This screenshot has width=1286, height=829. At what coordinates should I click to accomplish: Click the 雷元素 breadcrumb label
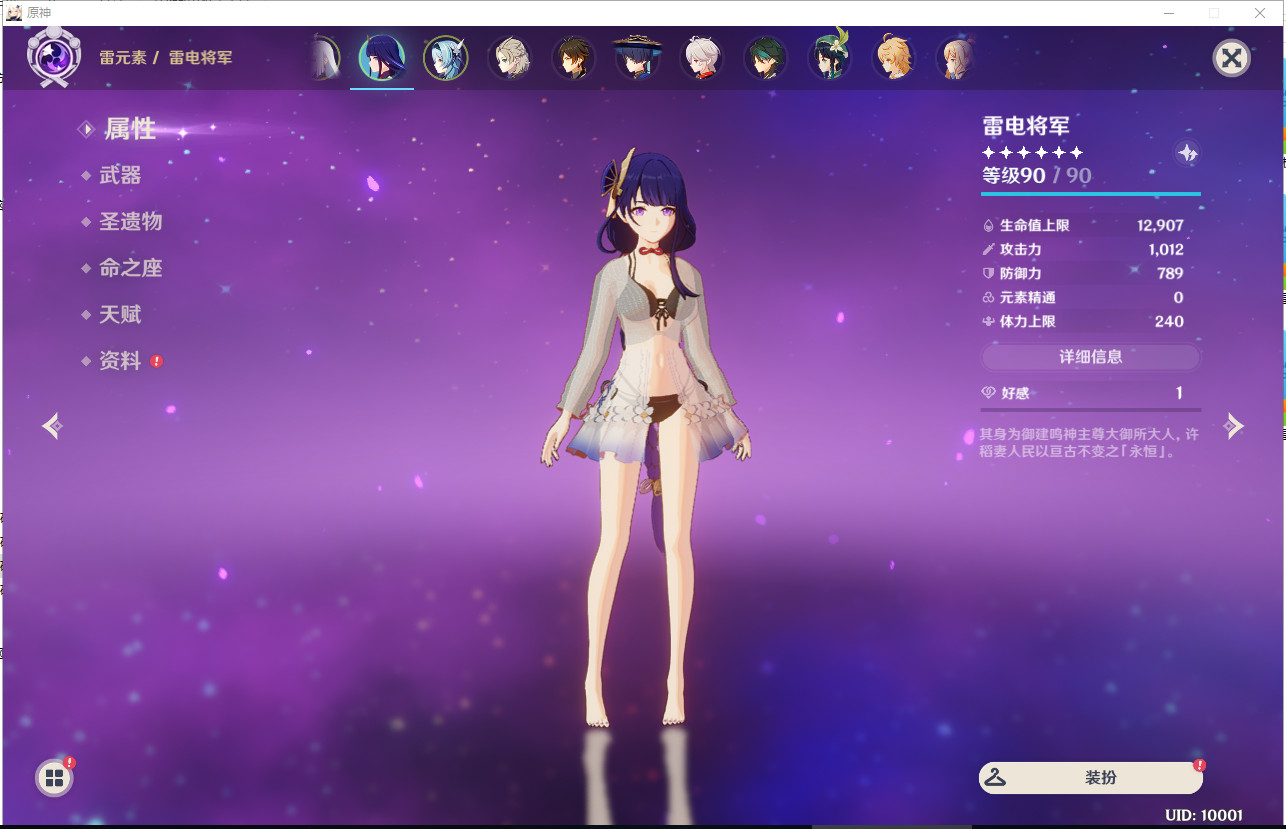pos(123,58)
